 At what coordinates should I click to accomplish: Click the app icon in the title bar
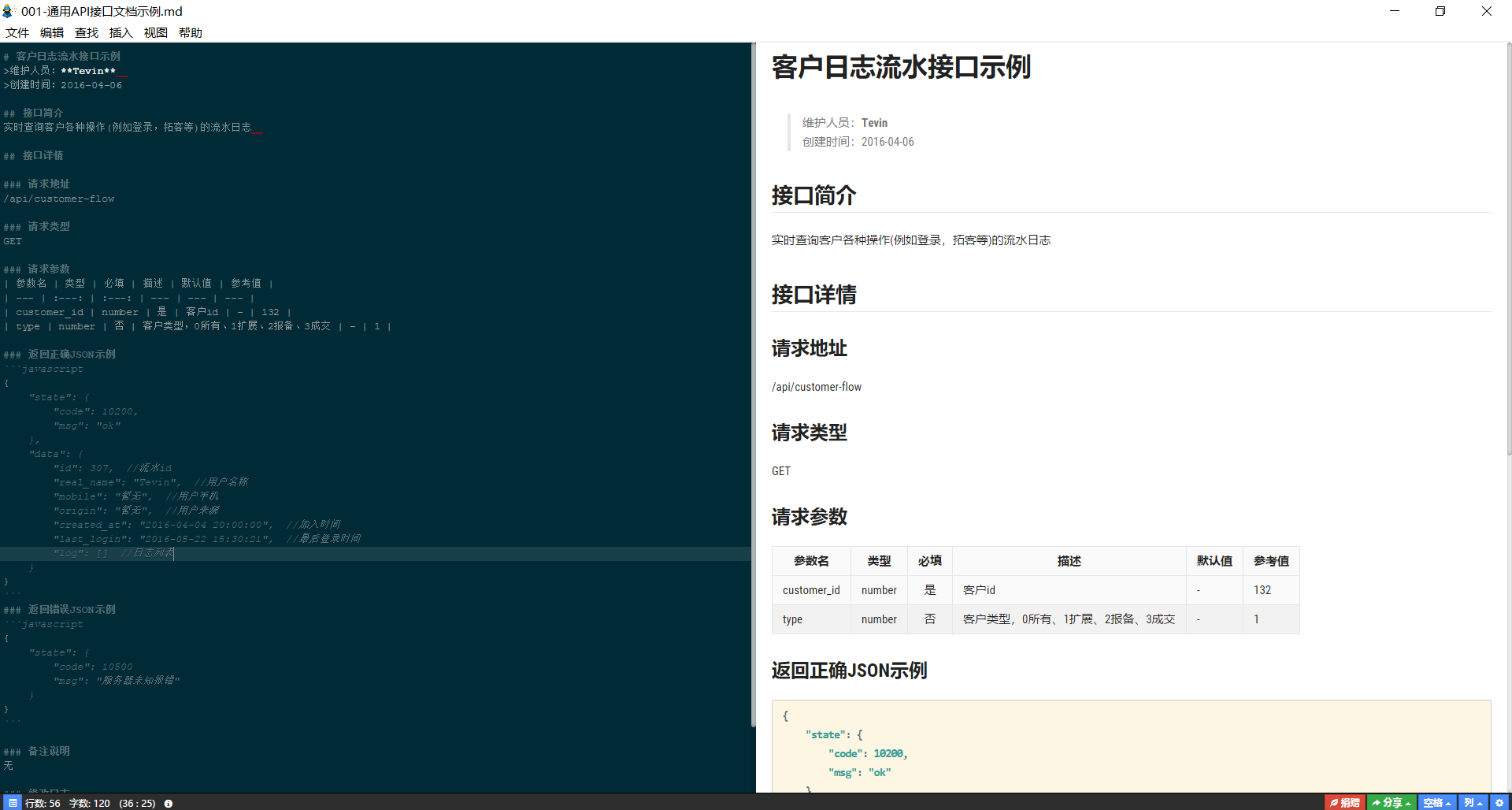(9, 11)
